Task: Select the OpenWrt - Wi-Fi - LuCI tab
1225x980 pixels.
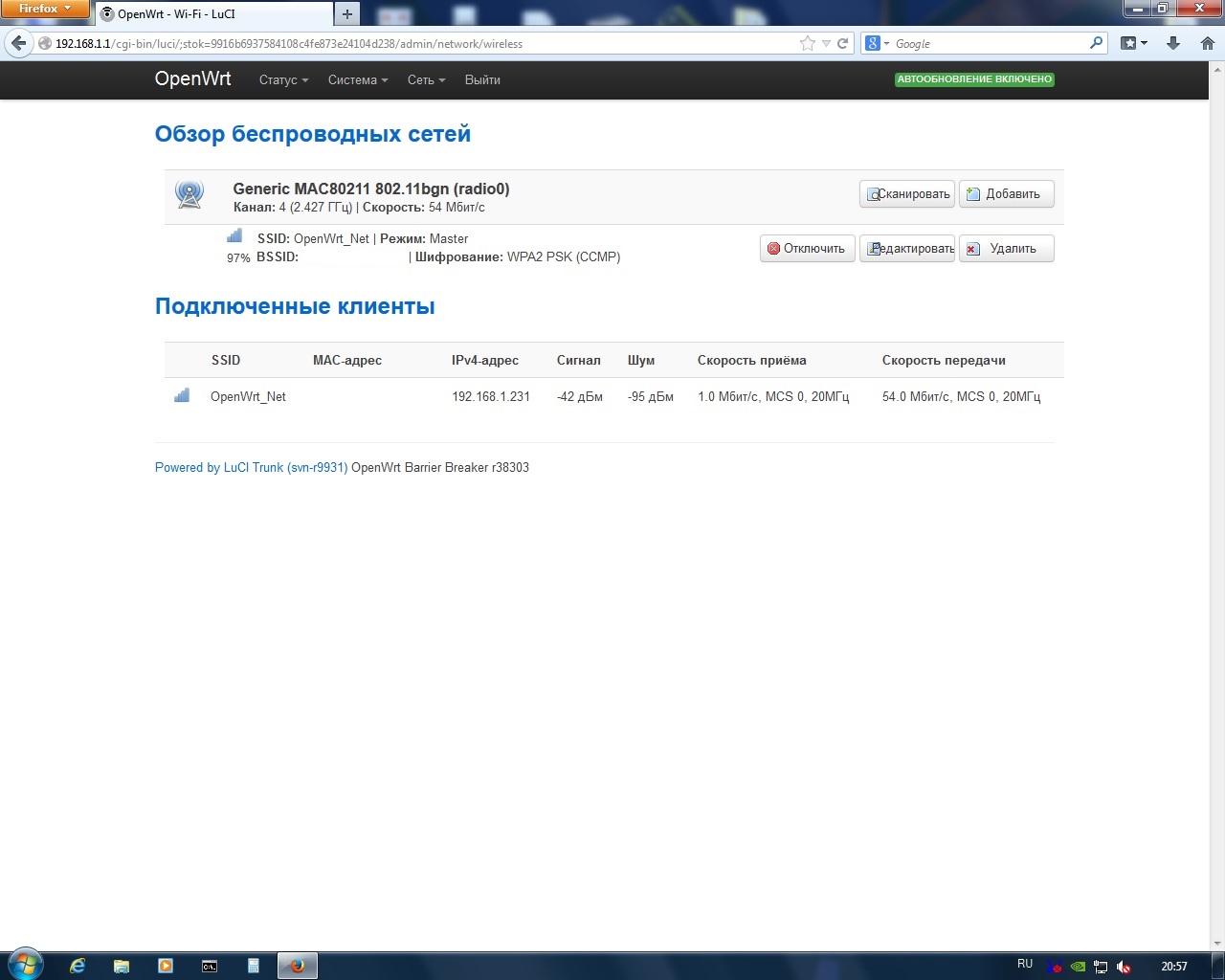Action: [212, 14]
